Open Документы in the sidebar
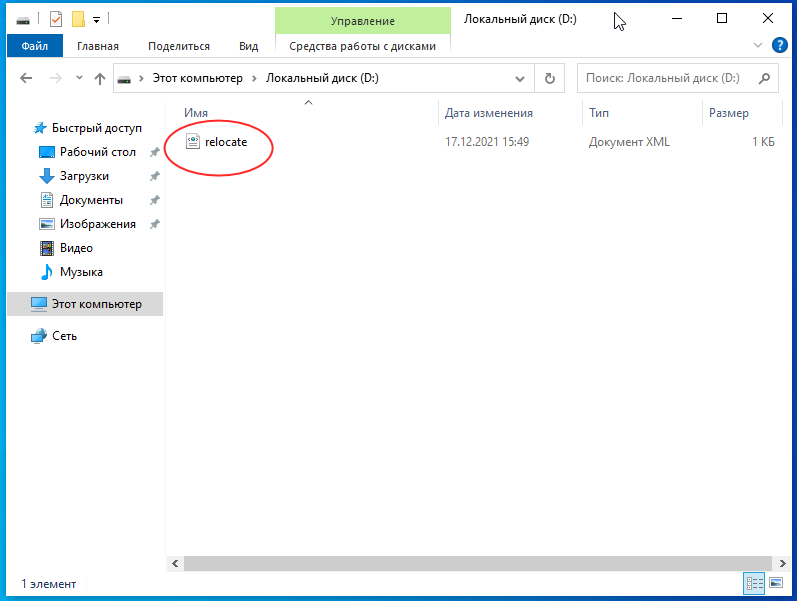 point(91,200)
